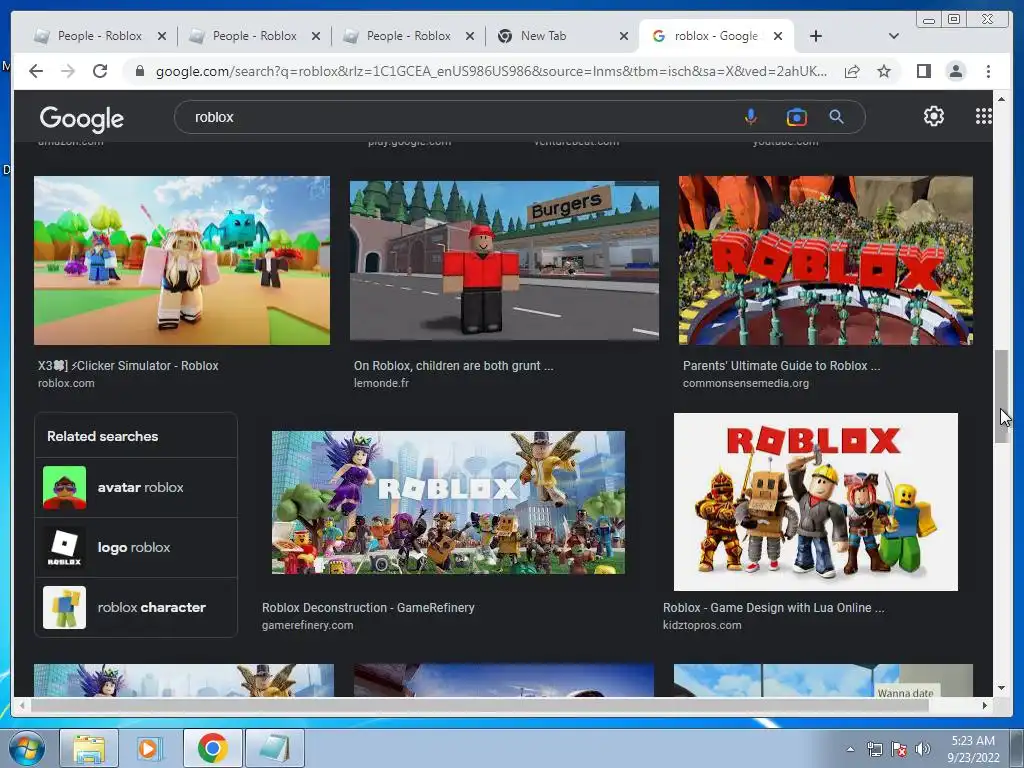1024x768 pixels.
Task: Click the lemonde.fr source text
Action: pyautogui.click(x=381, y=383)
